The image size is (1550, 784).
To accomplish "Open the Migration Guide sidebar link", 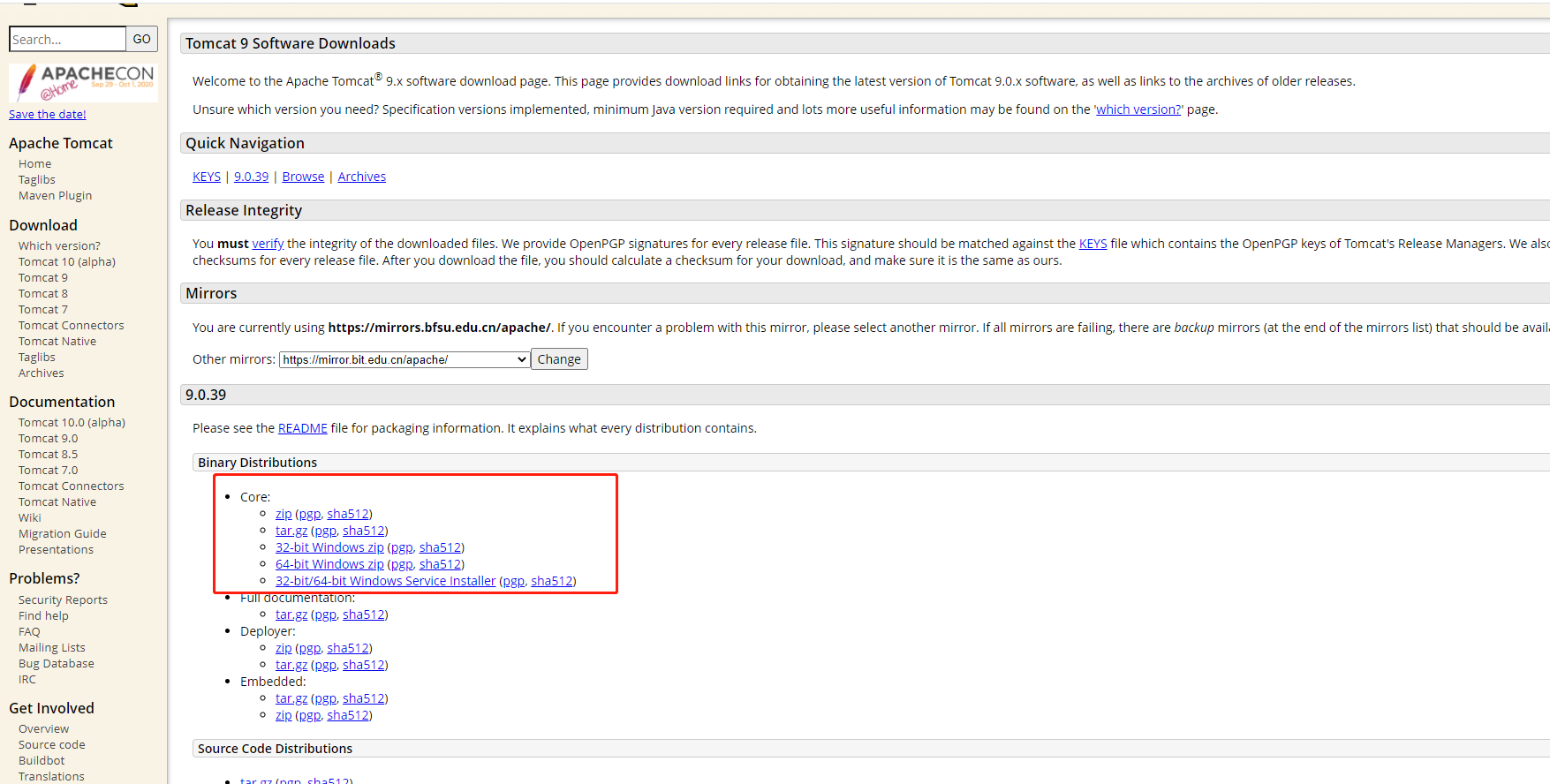I will tap(63, 534).
